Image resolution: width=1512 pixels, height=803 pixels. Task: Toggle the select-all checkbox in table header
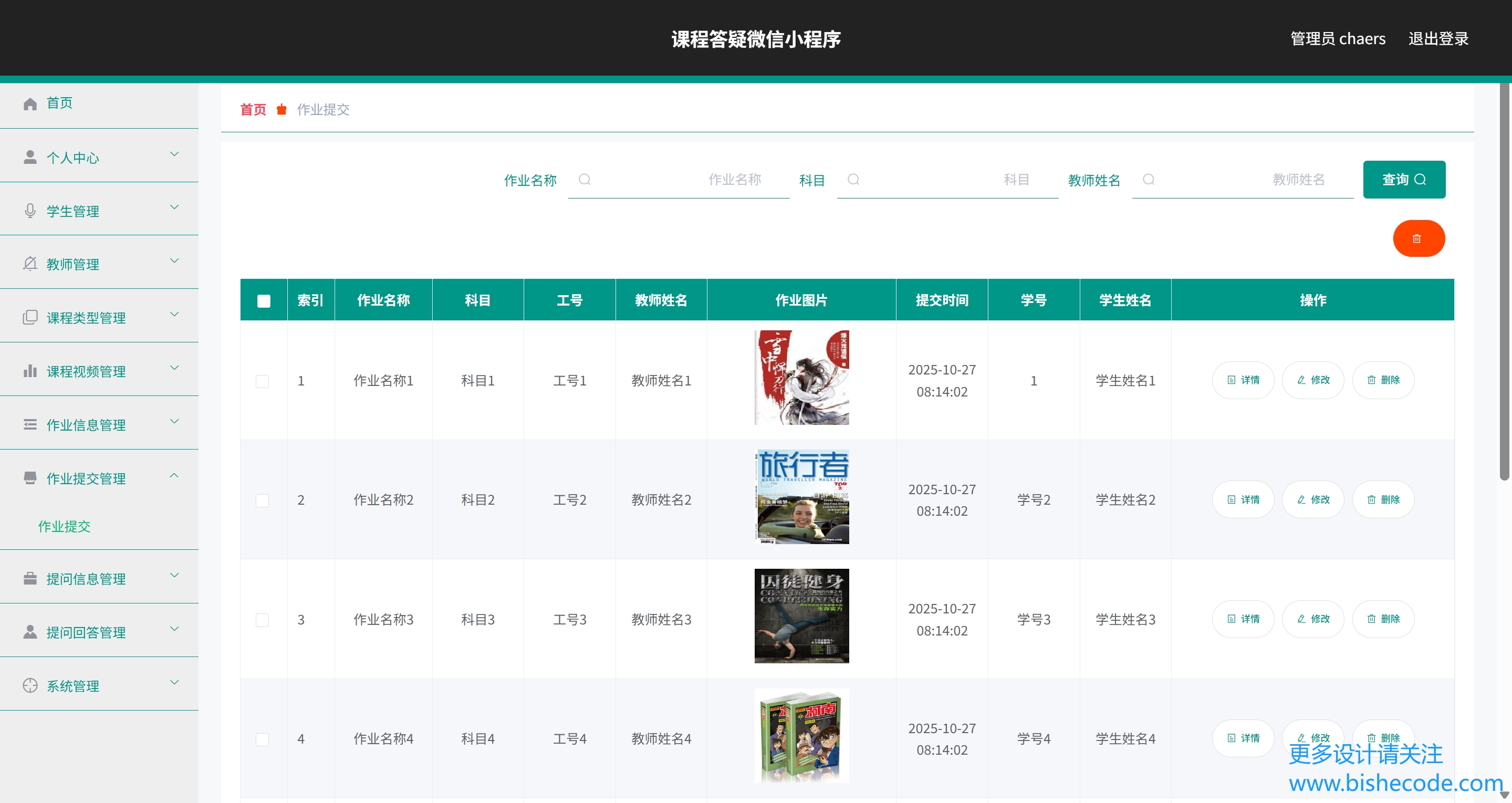264,300
